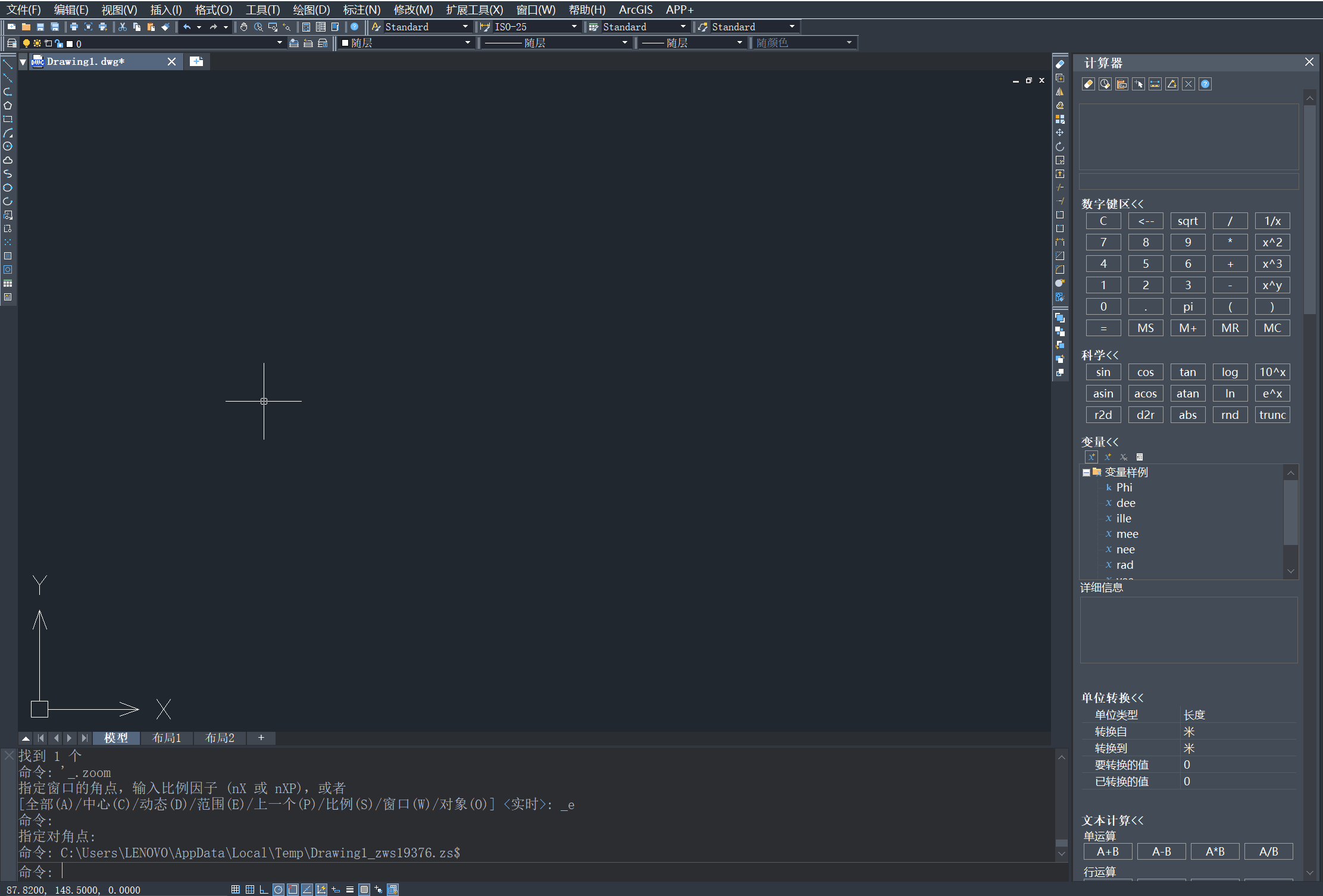Screen dimensions: 1323x896
Task: Toggle Snap mode in status bar
Action: click(x=236, y=889)
